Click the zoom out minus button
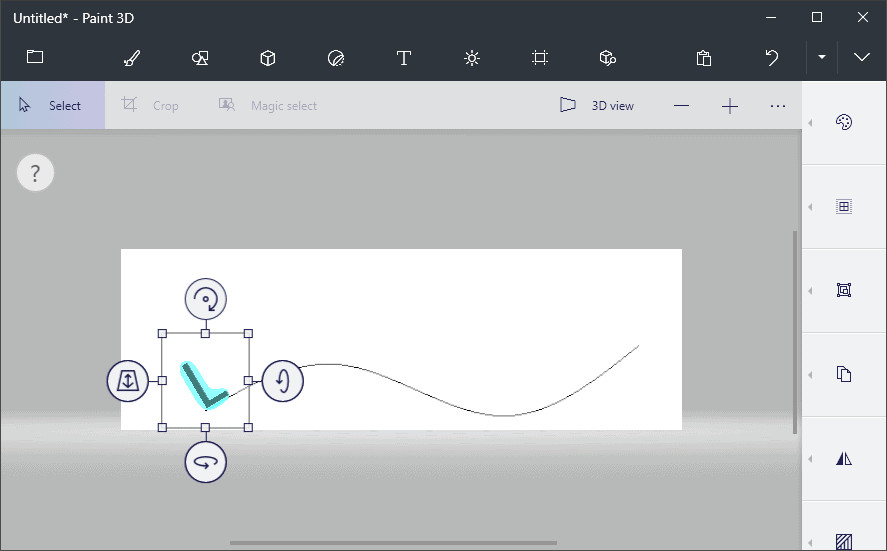 (x=681, y=106)
